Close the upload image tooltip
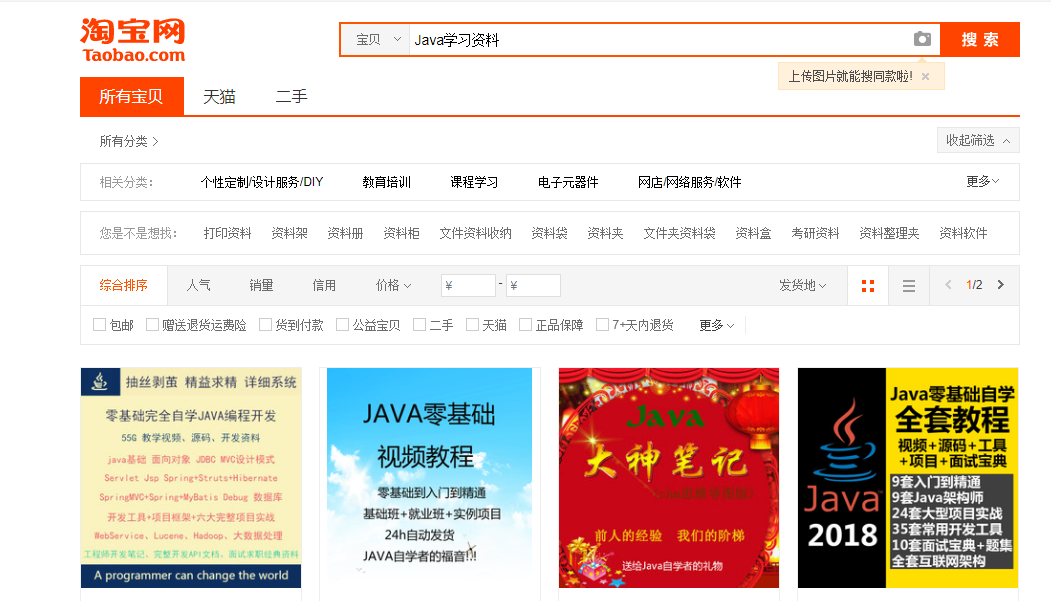Viewport: 1051px width, 601px height. [926, 76]
